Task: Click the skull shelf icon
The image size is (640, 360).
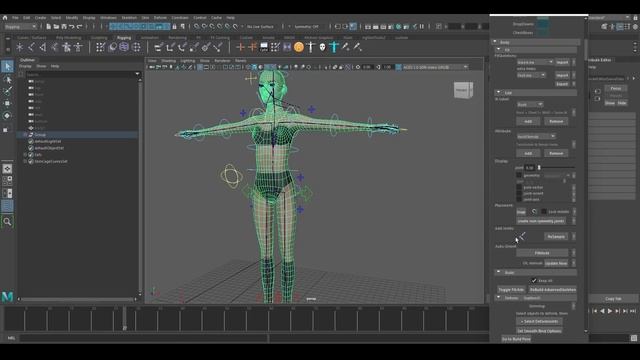Action: [x=322, y=47]
